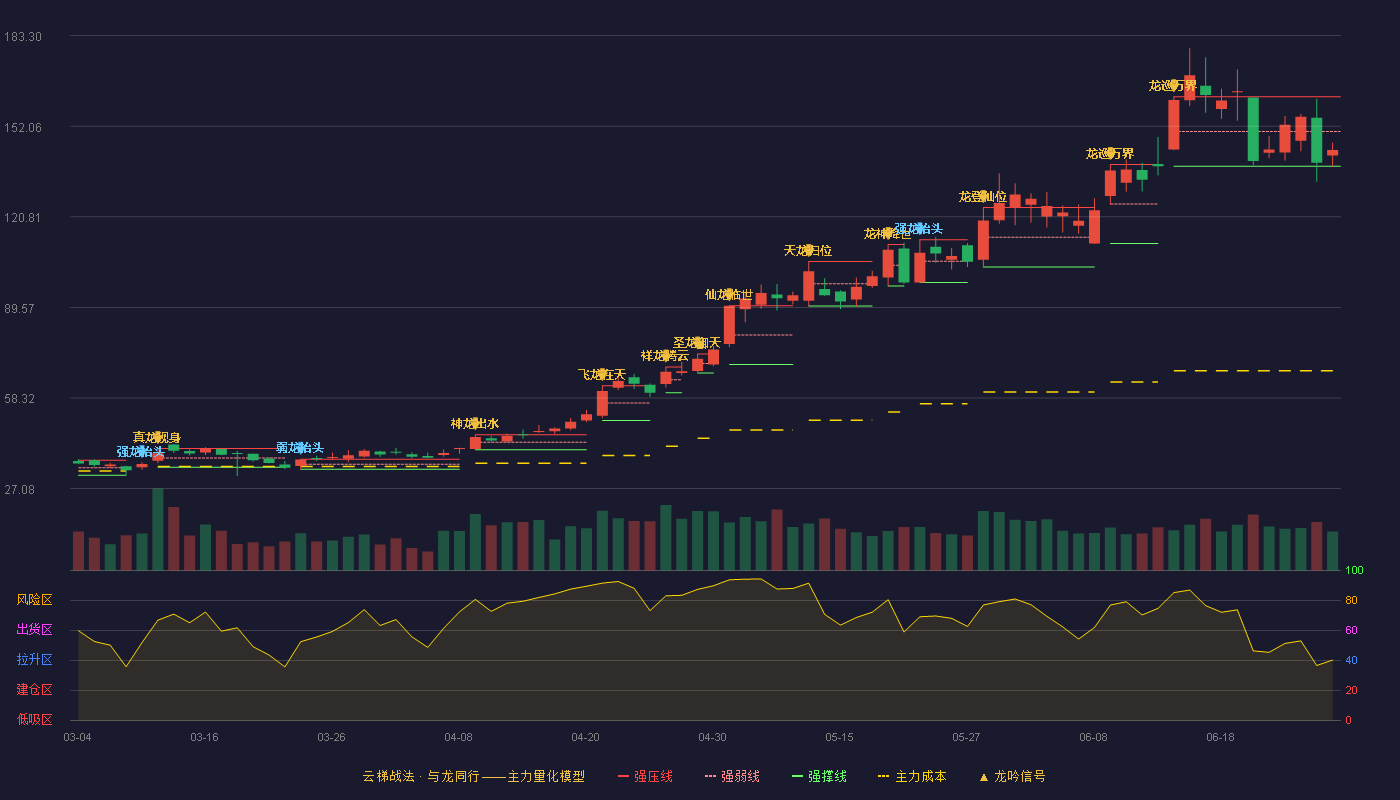The height and width of the screenshot is (800, 1400).
Task: Toggle the 强撑线 legend entry
Action: point(819,776)
